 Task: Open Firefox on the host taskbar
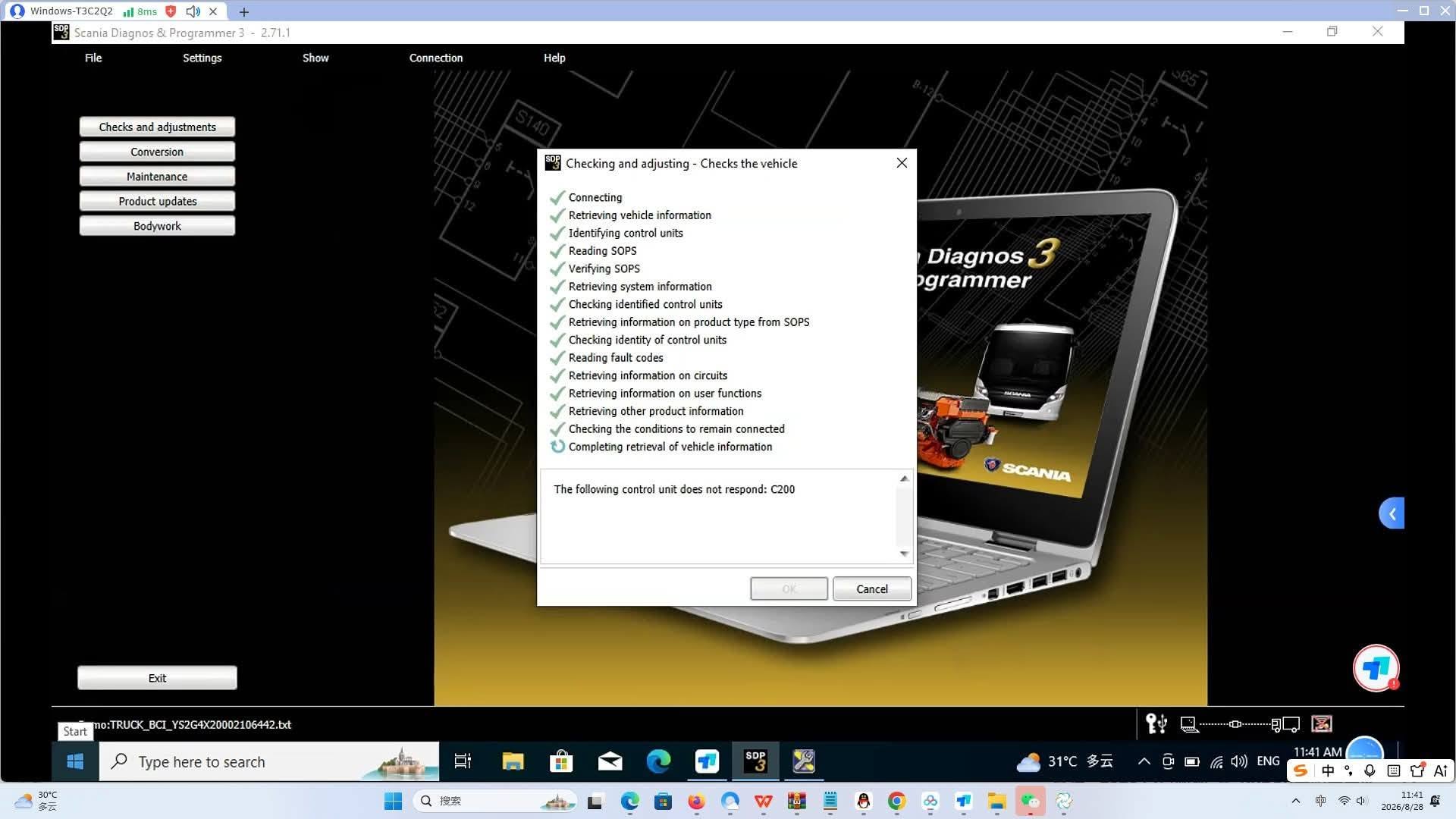click(x=696, y=801)
